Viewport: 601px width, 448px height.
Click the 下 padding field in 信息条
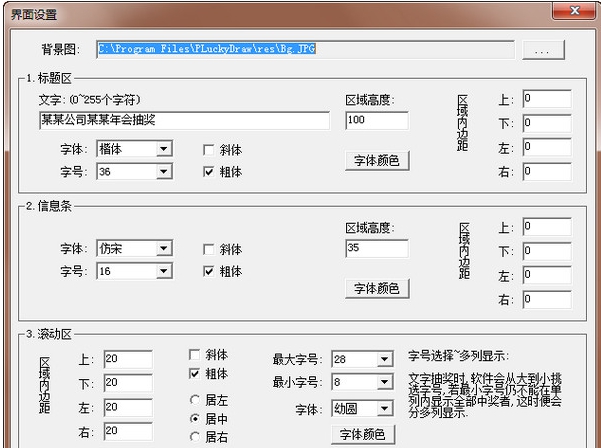point(547,251)
